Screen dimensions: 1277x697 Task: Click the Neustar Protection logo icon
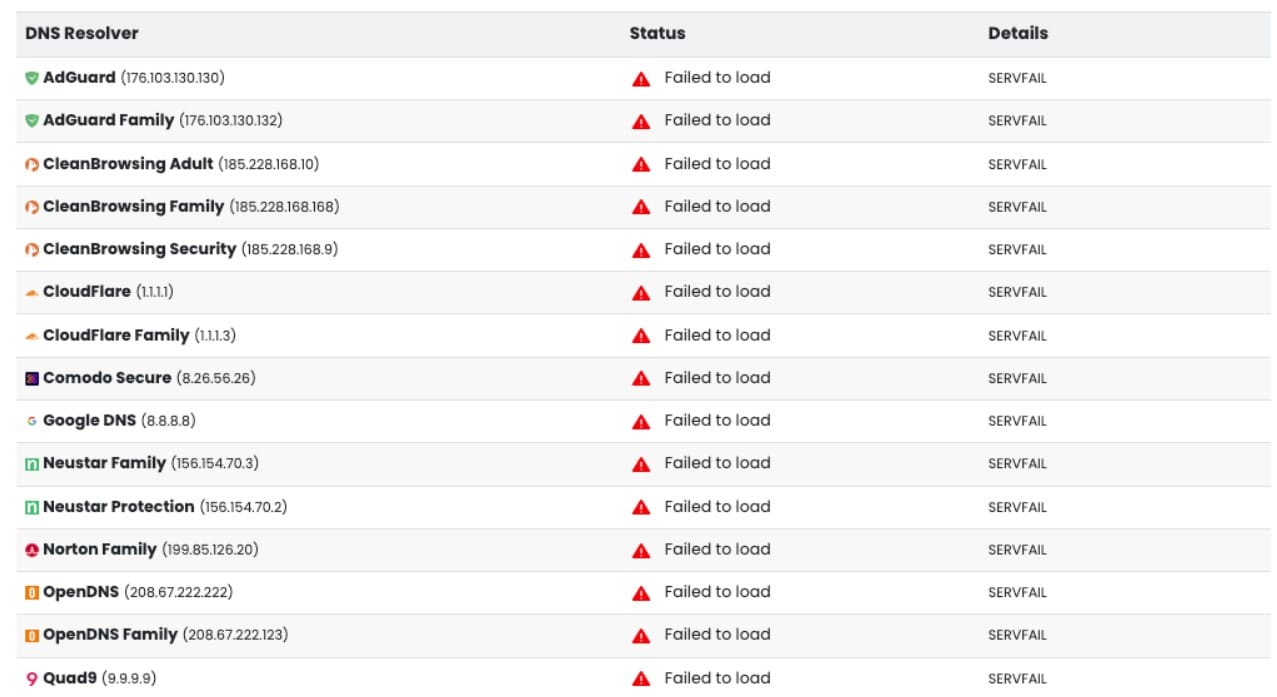32,508
